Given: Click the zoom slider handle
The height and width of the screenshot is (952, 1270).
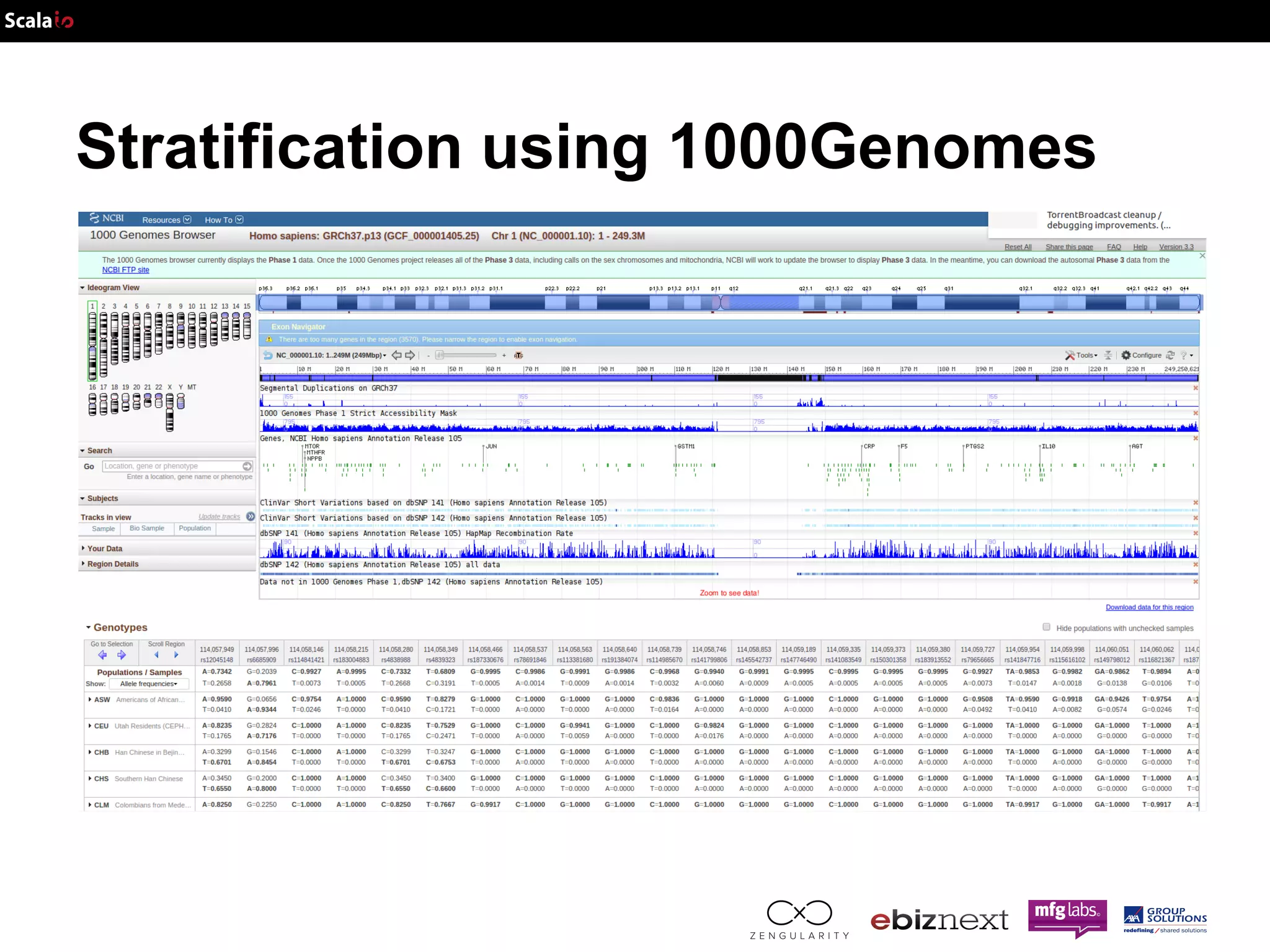Looking at the screenshot, I should [440, 355].
